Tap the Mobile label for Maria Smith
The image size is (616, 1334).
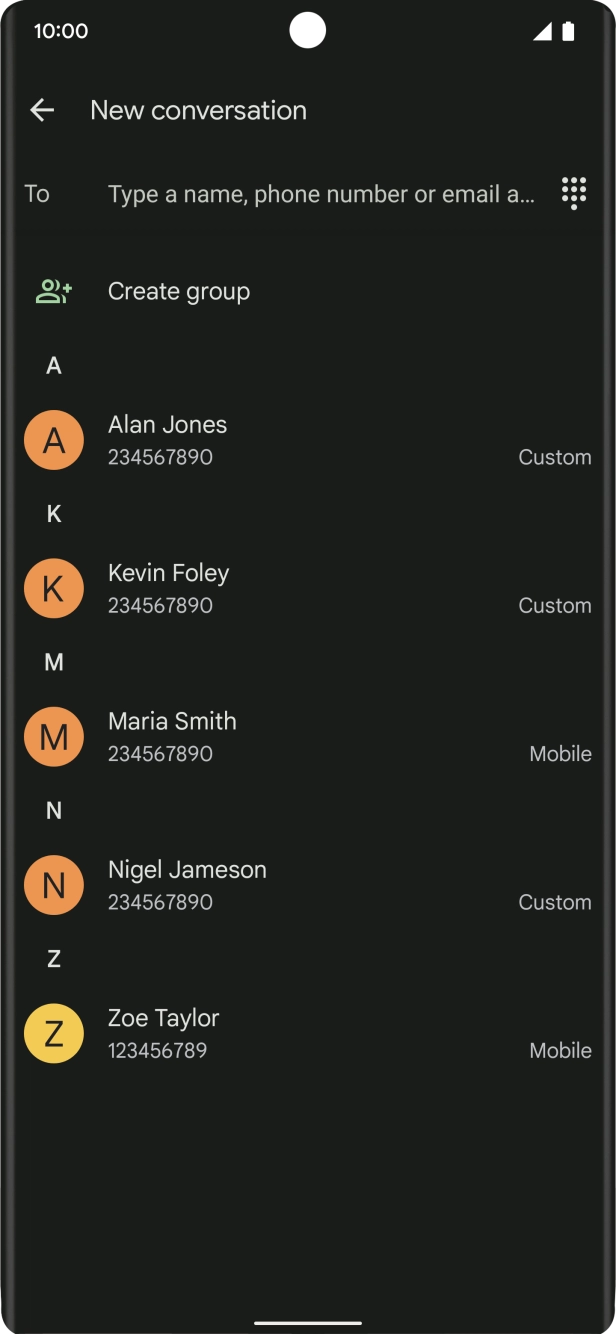[560, 754]
